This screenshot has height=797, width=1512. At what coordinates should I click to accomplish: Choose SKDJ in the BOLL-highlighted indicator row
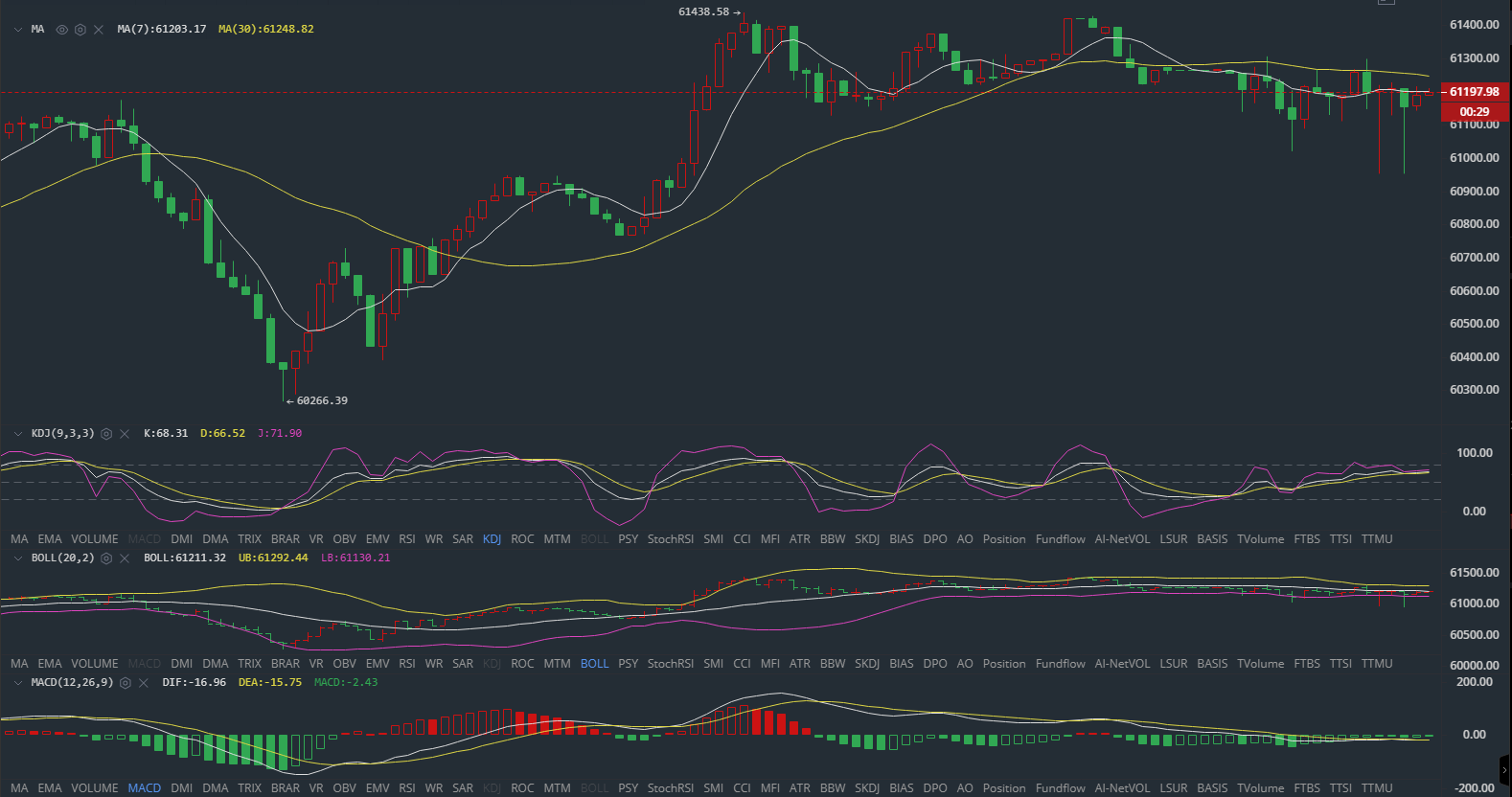(867, 664)
